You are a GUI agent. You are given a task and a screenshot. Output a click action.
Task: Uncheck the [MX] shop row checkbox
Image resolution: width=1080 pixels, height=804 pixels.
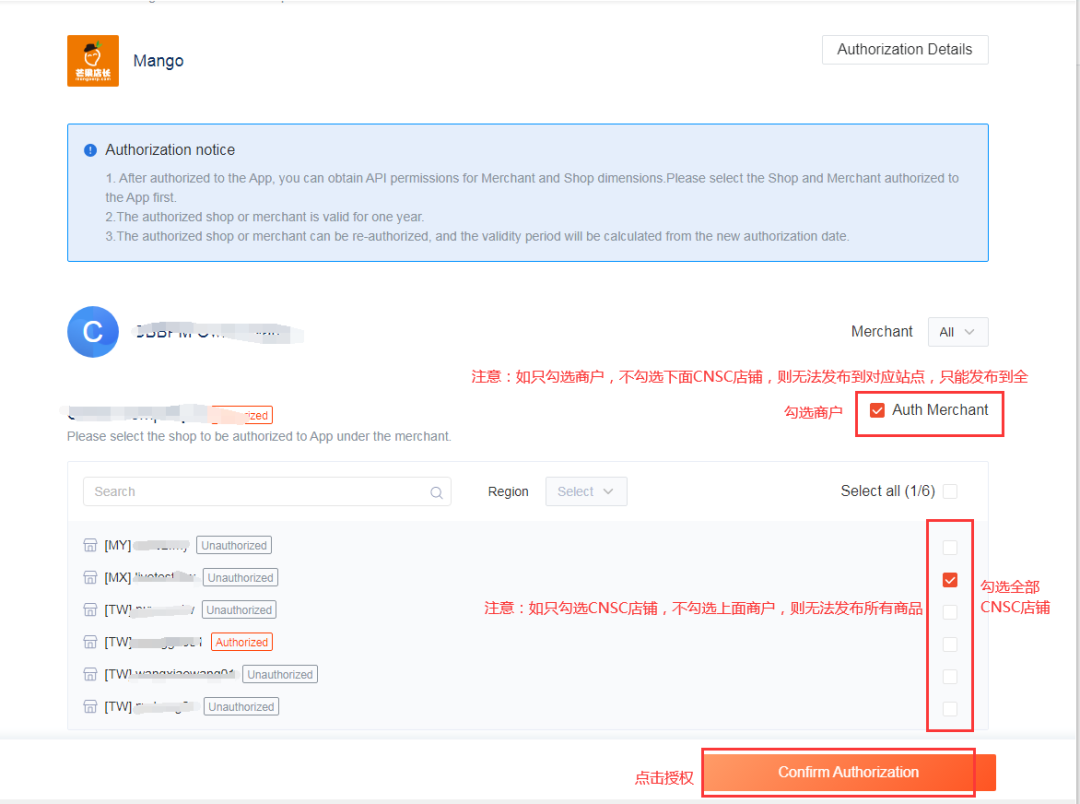[950, 580]
